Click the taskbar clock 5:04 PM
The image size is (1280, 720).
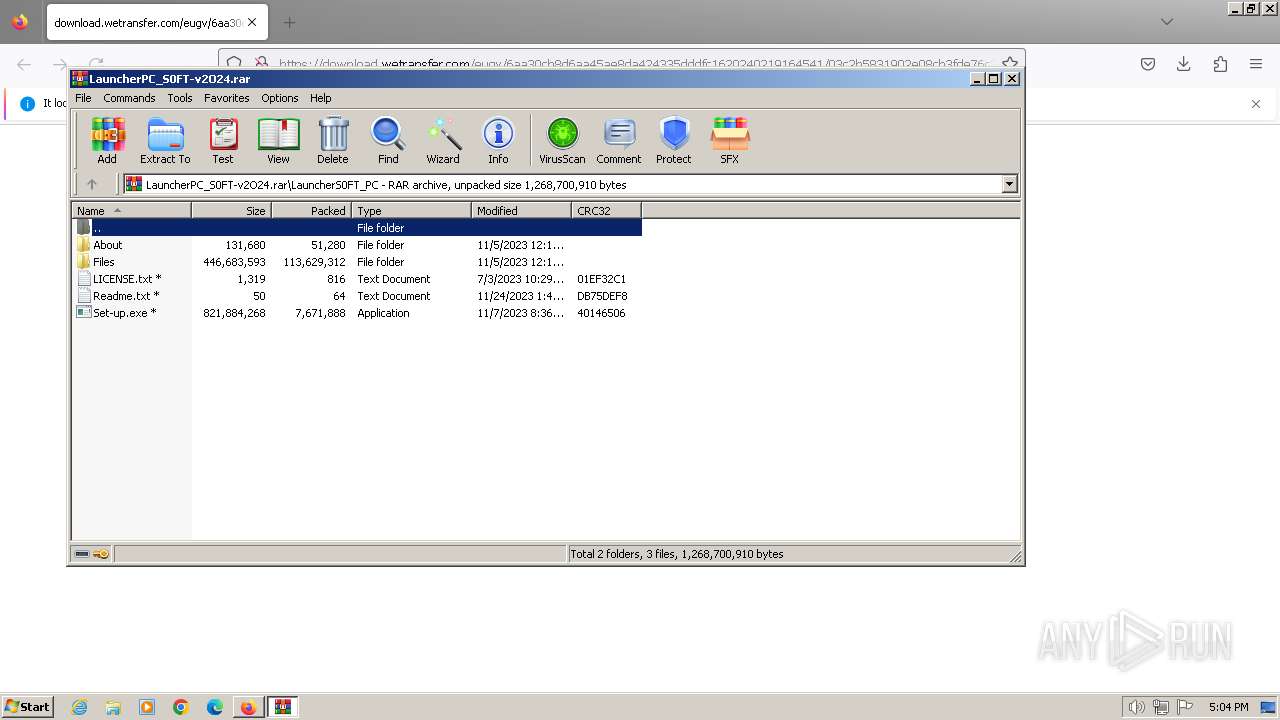[x=1228, y=707]
